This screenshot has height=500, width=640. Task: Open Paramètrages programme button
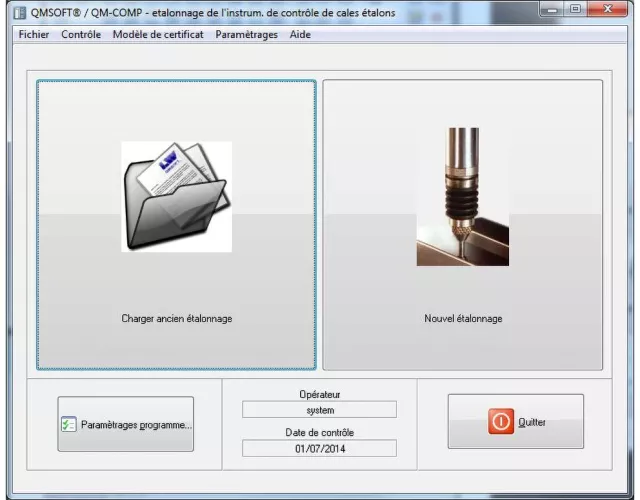tap(126, 424)
